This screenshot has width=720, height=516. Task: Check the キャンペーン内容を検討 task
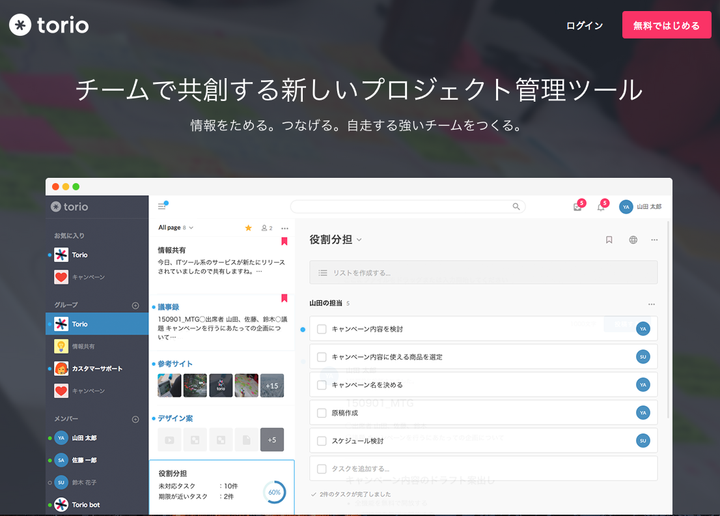[x=322, y=329]
